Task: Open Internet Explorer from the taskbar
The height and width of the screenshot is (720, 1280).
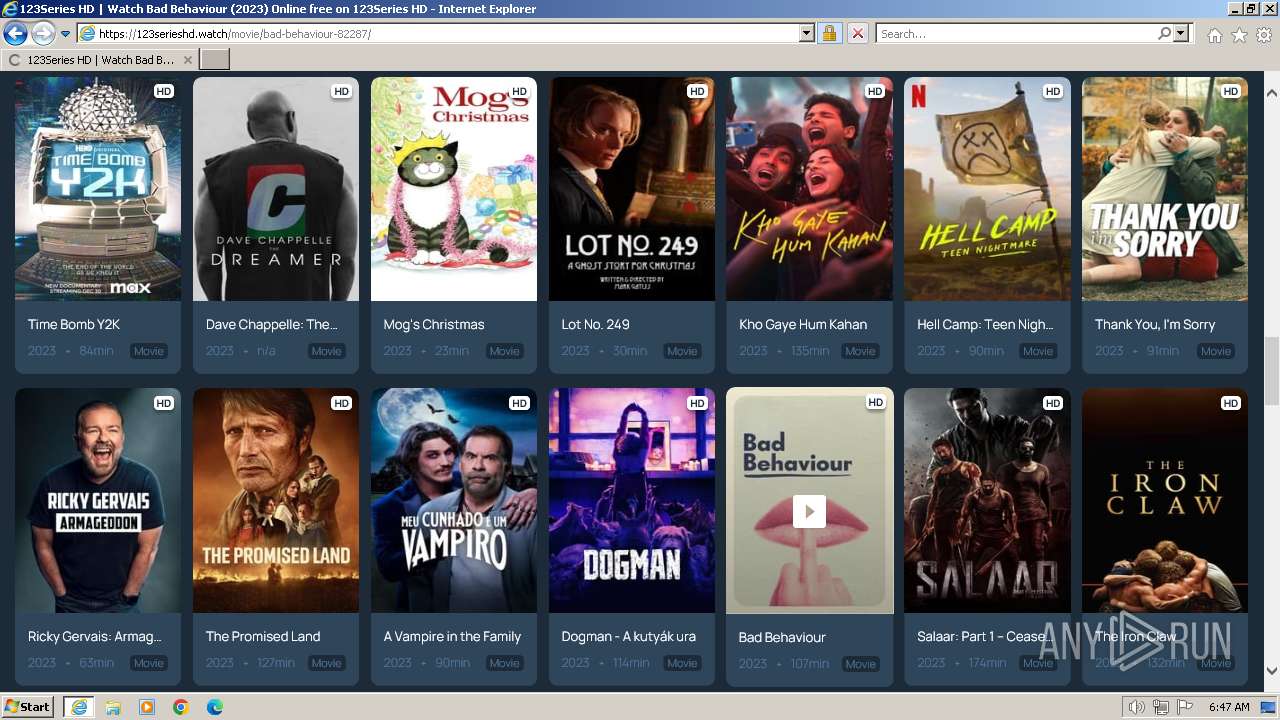Action: click(78, 707)
